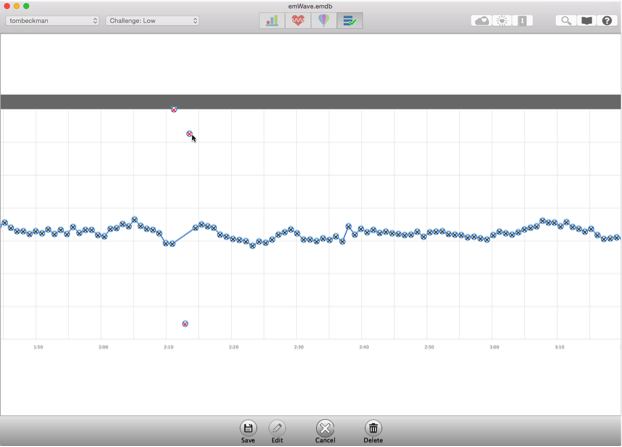622x447 pixels.
Task: Click the dark gray band above the chart
Action: click(400, 101)
